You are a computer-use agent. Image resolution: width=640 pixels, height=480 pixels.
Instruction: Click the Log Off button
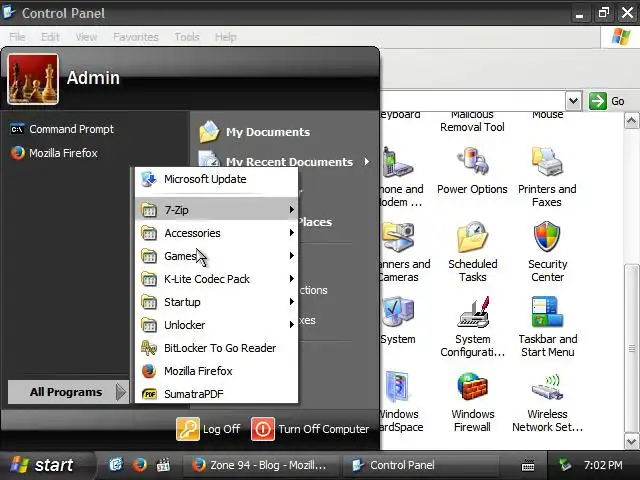click(208, 429)
